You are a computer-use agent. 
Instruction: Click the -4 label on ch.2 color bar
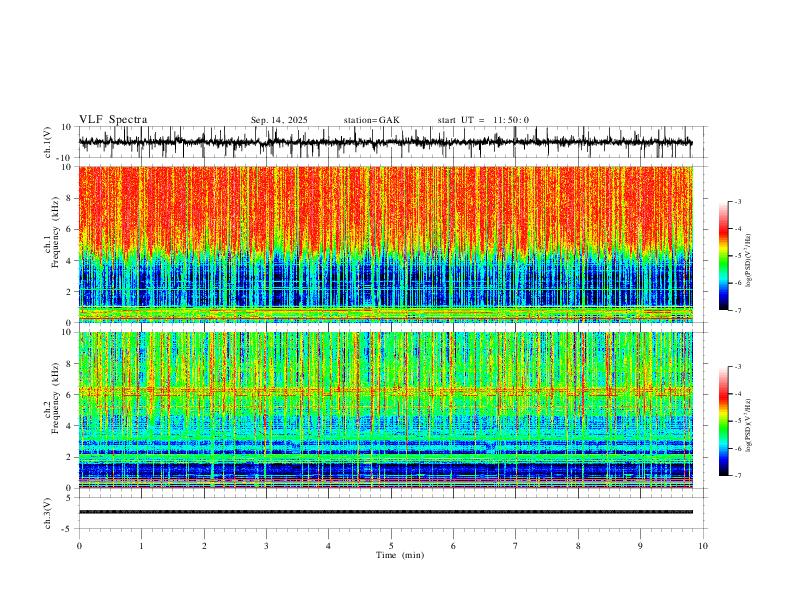coord(737,394)
